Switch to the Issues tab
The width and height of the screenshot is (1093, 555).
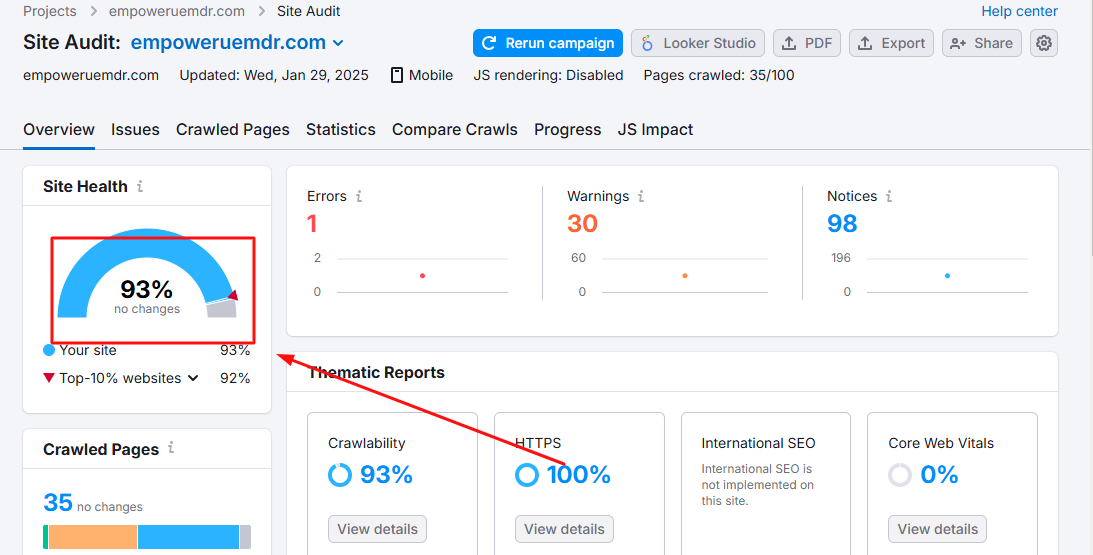(135, 130)
